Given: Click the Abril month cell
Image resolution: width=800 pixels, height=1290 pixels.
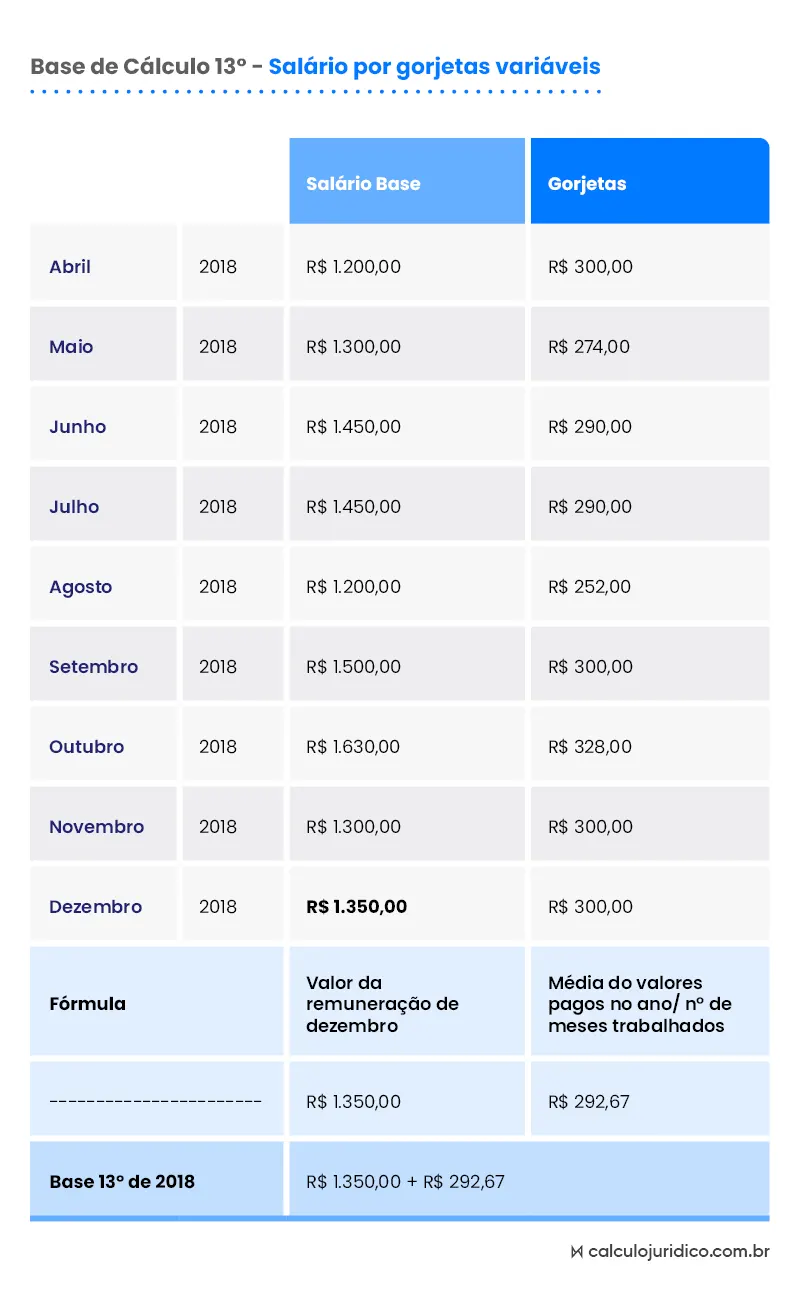Looking at the screenshot, I should click(70, 267).
